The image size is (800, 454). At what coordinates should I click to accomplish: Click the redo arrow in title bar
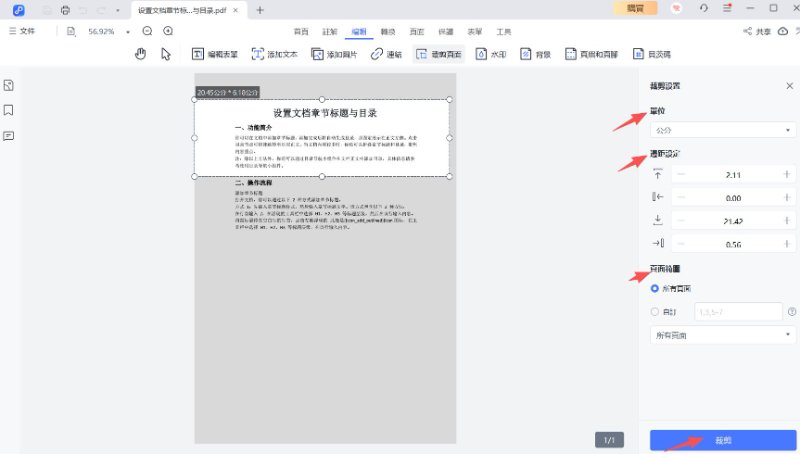102,10
